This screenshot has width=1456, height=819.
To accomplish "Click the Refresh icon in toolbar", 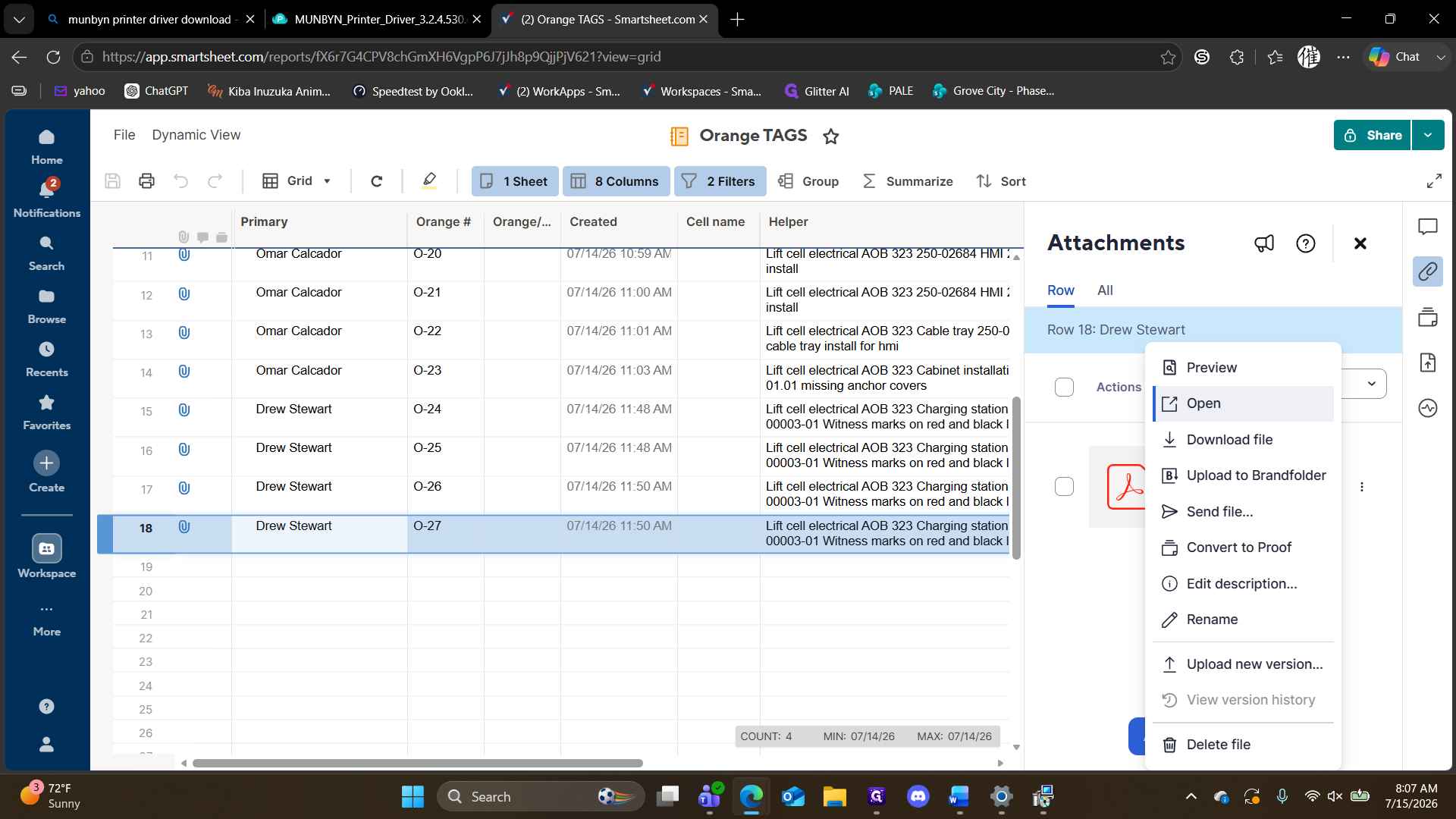I will pyautogui.click(x=376, y=181).
